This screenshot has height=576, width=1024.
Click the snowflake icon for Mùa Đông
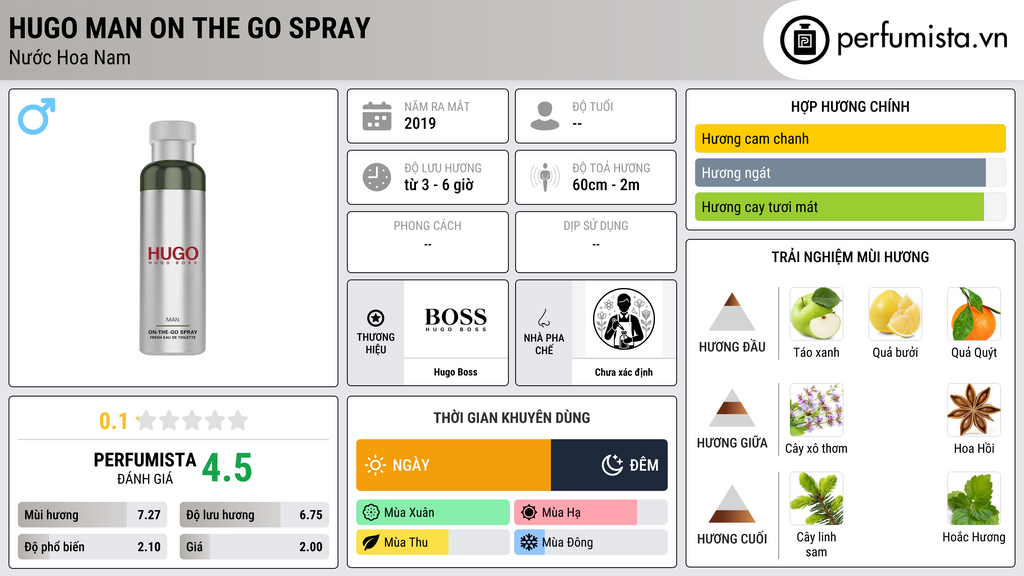click(529, 542)
